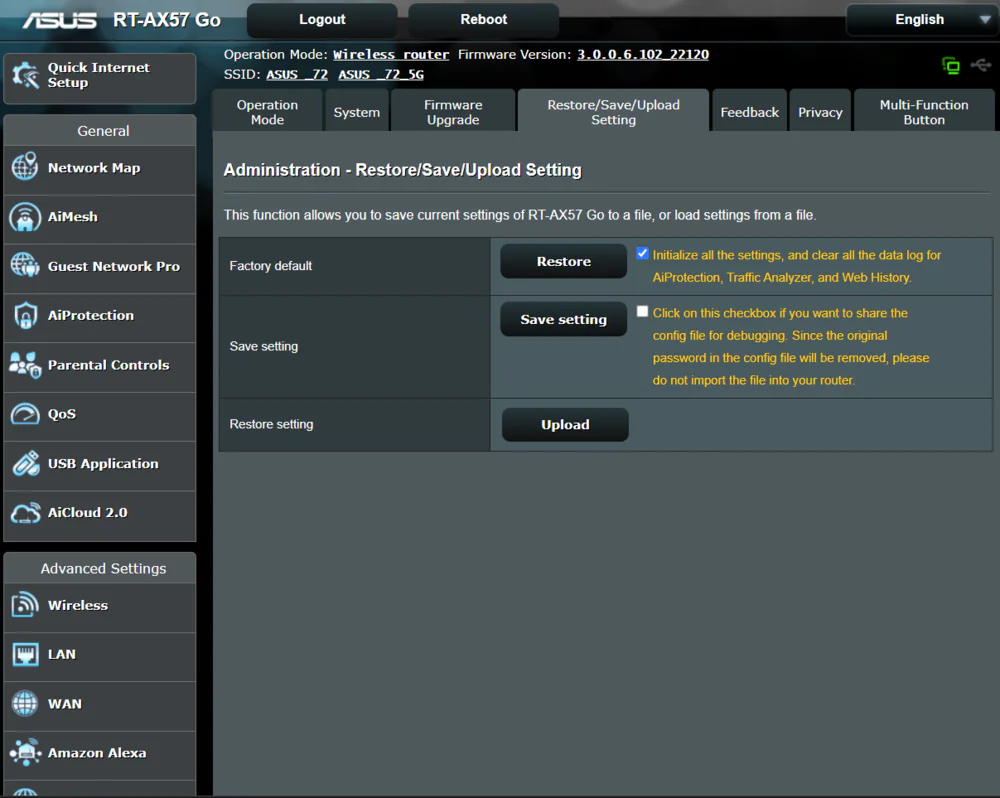
Task: Click the AiProtection shield icon
Action: 26,315
